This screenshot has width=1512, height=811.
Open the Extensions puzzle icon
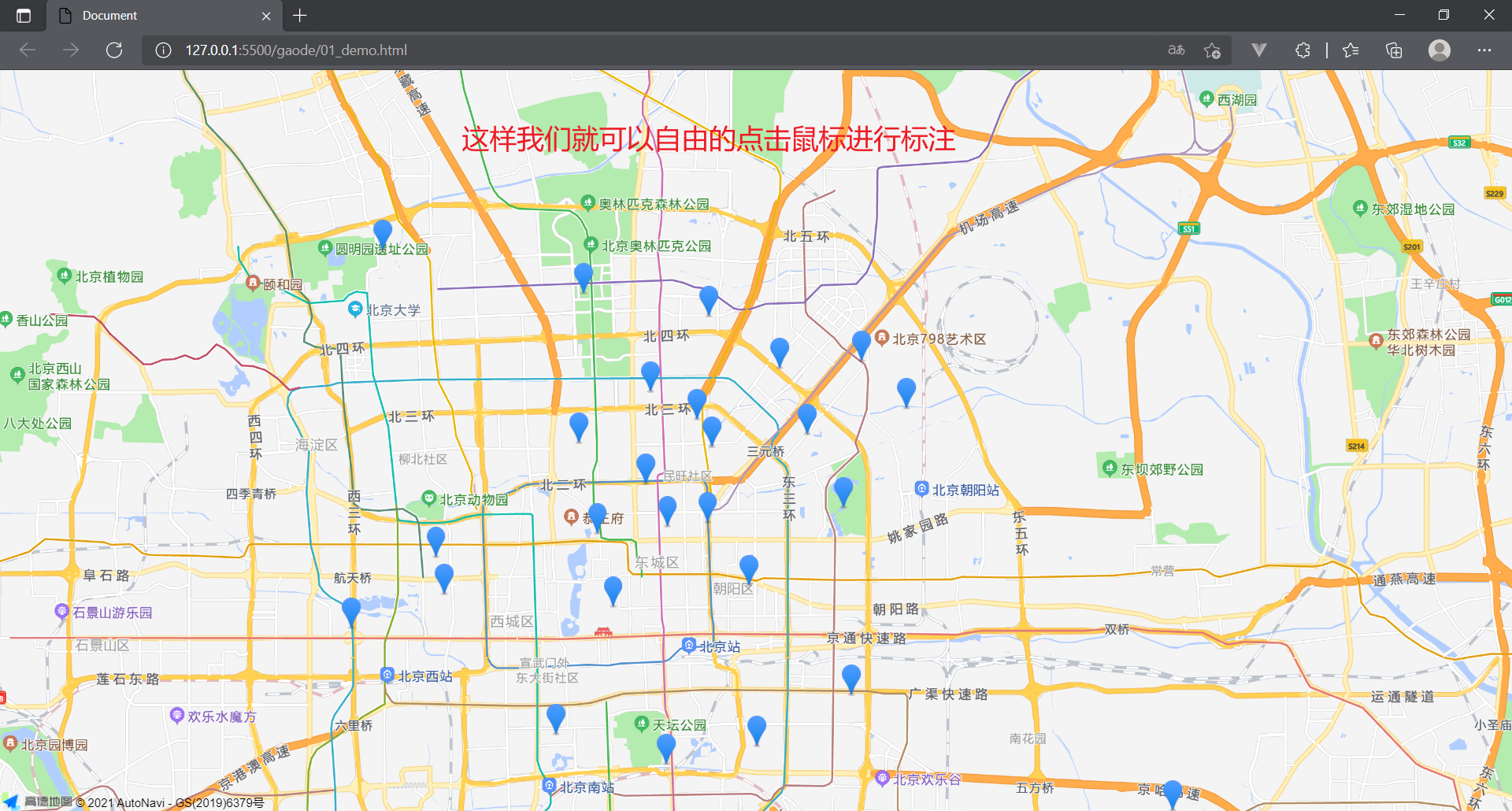[x=1303, y=50]
